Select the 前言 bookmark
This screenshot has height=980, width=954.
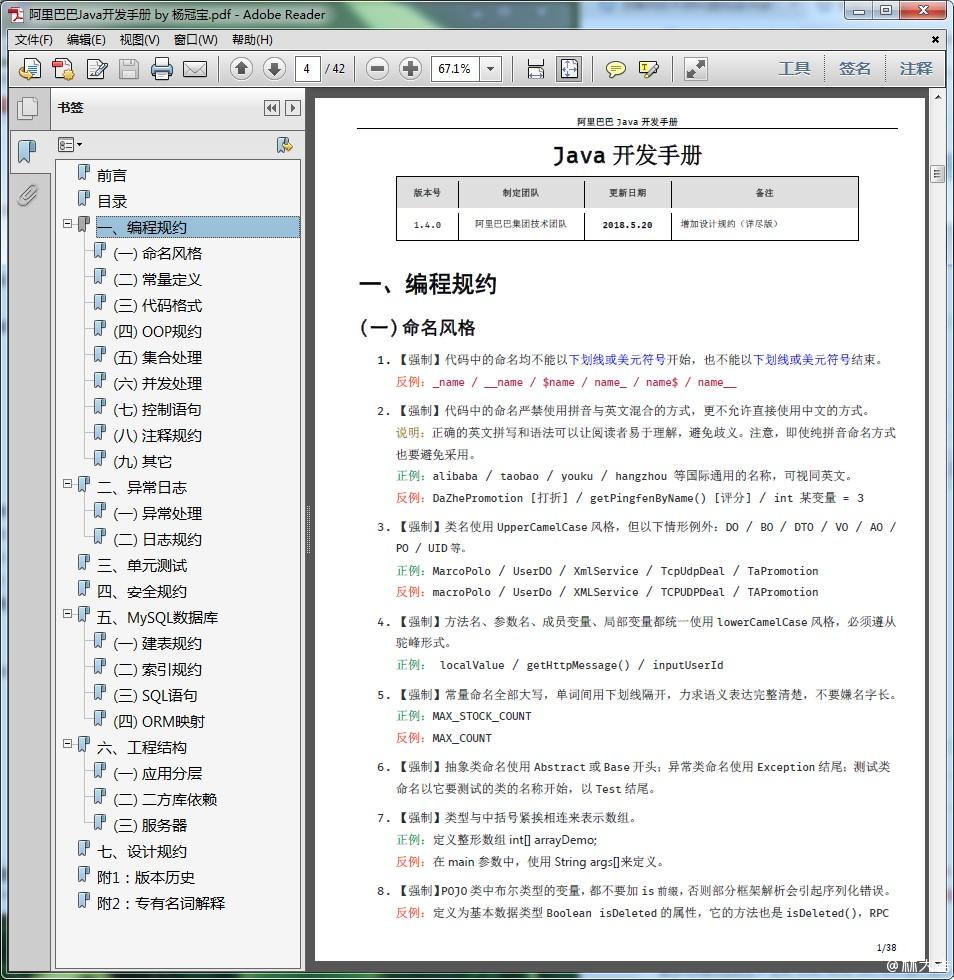pos(111,176)
